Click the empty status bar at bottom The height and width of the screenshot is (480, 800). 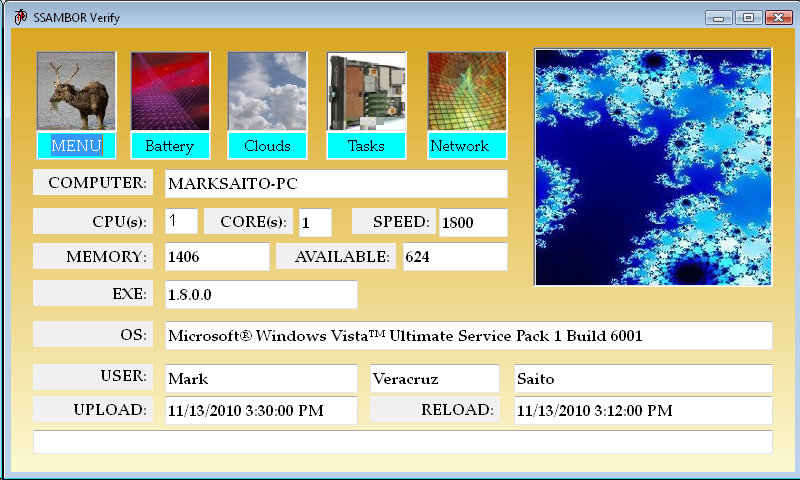click(x=402, y=441)
